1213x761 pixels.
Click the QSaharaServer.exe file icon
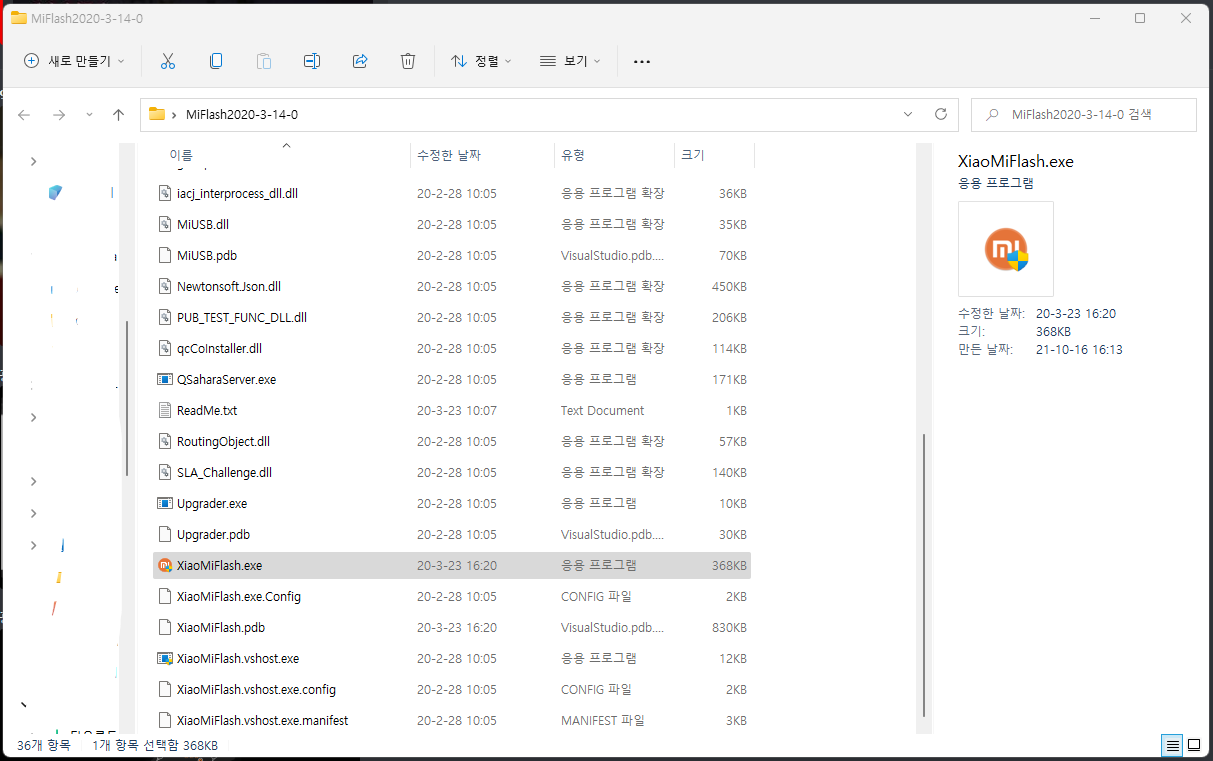click(x=166, y=379)
